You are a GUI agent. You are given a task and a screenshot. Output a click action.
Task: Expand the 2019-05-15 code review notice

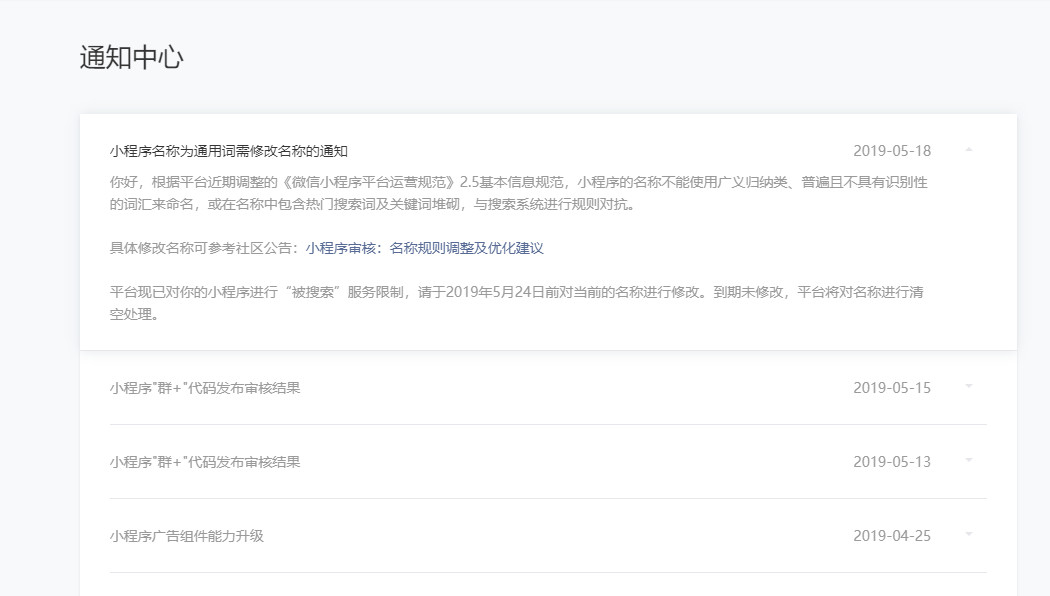[969, 387]
